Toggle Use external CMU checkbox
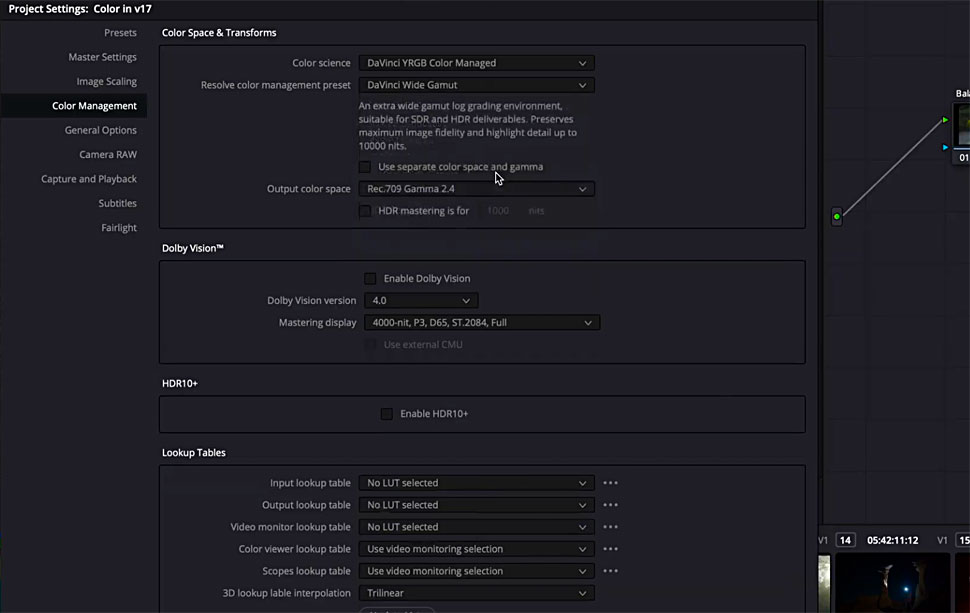Image resolution: width=970 pixels, height=613 pixels. click(370, 345)
